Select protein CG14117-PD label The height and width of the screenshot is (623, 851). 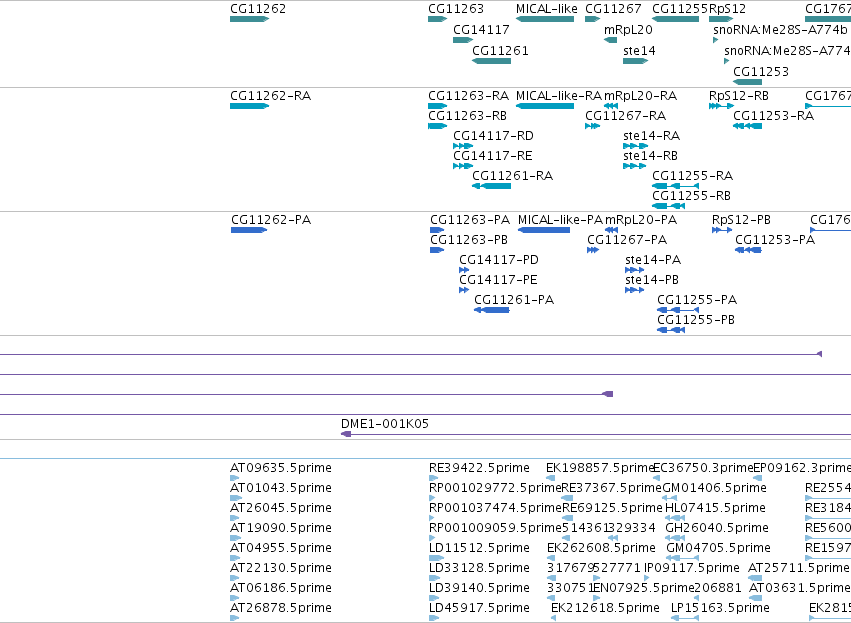pyautogui.click(x=499, y=260)
